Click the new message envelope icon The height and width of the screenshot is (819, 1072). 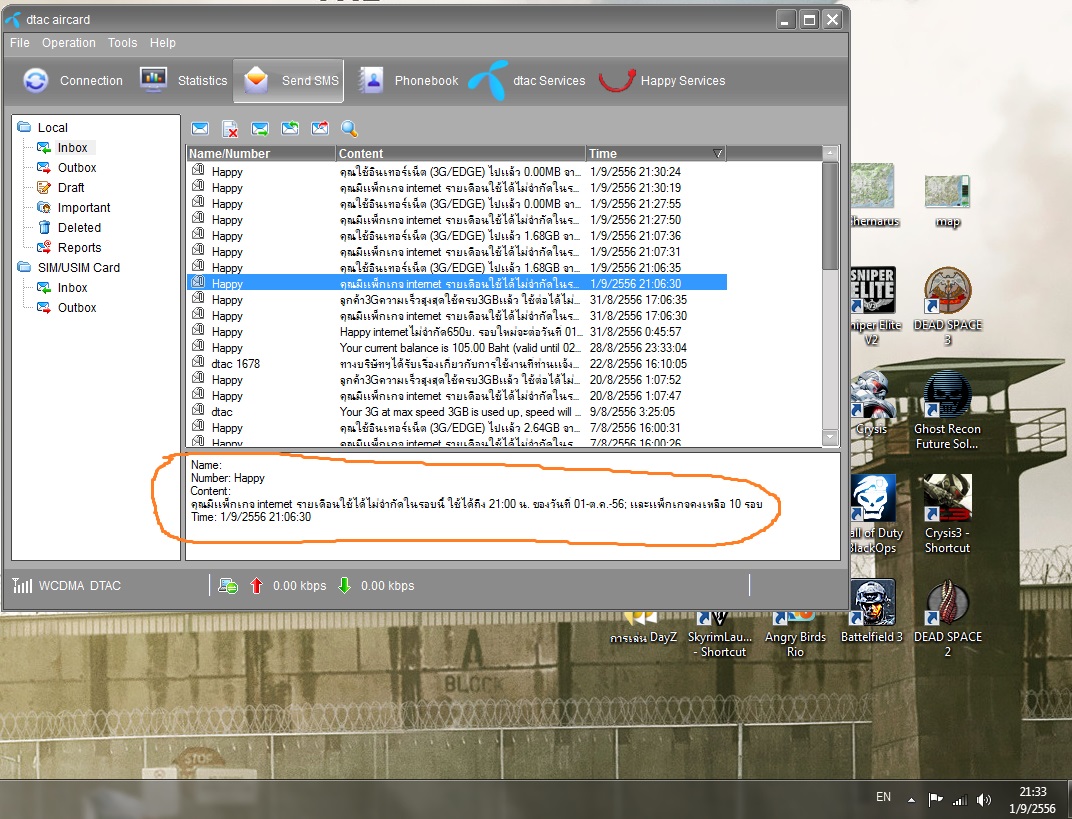click(x=200, y=129)
